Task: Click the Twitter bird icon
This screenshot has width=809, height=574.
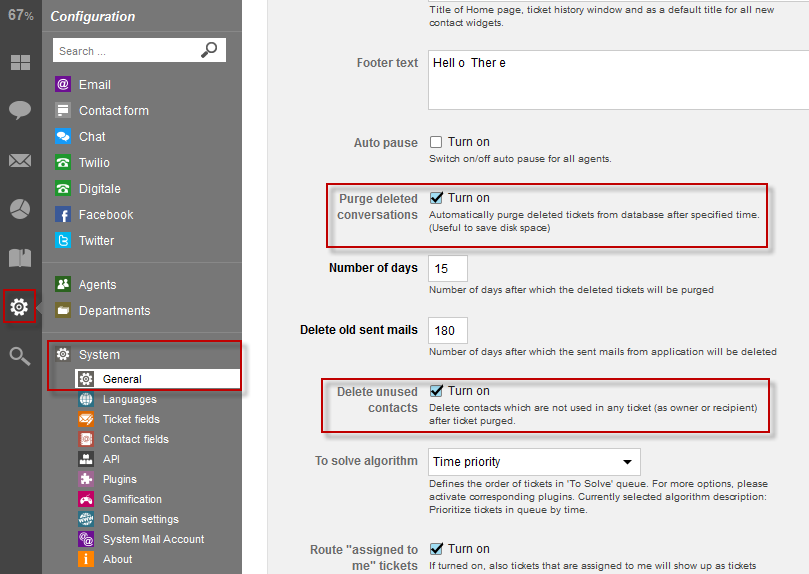Action: [63, 241]
